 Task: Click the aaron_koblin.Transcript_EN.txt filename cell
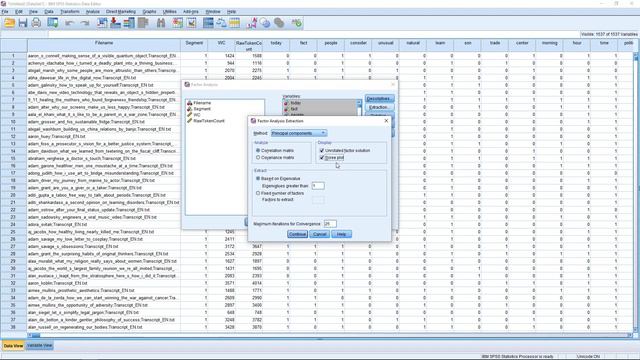(x=104, y=283)
